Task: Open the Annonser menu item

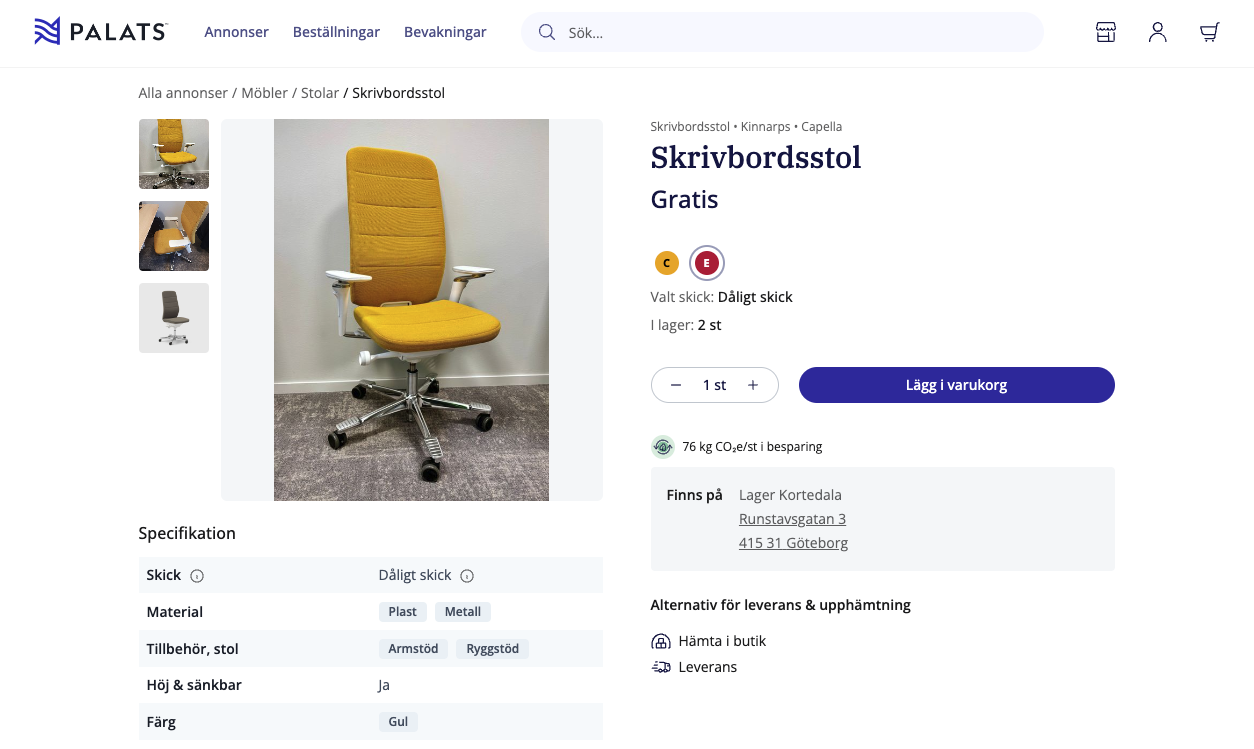Action: pos(236,32)
